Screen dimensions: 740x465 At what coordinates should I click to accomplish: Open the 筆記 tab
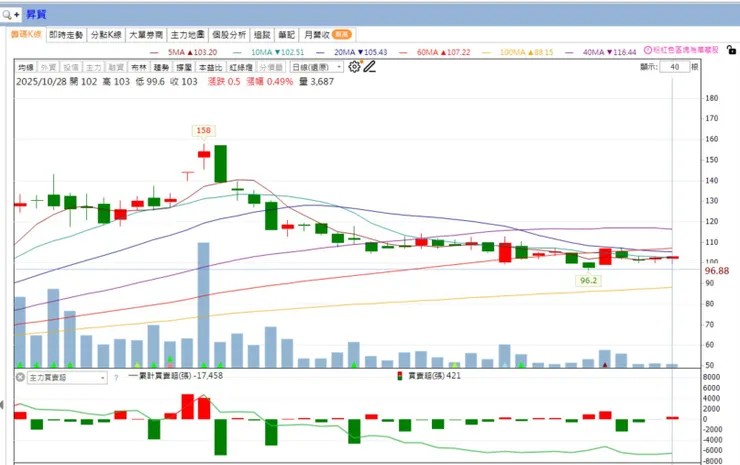click(x=286, y=35)
